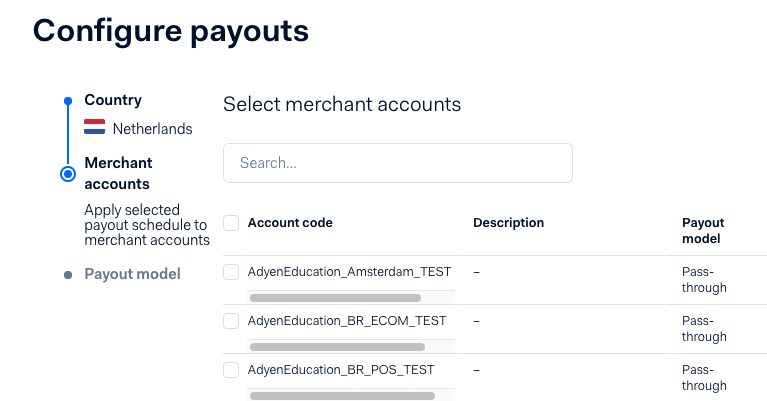Open the Payout model step
The height and width of the screenshot is (401, 767).
pos(133,274)
